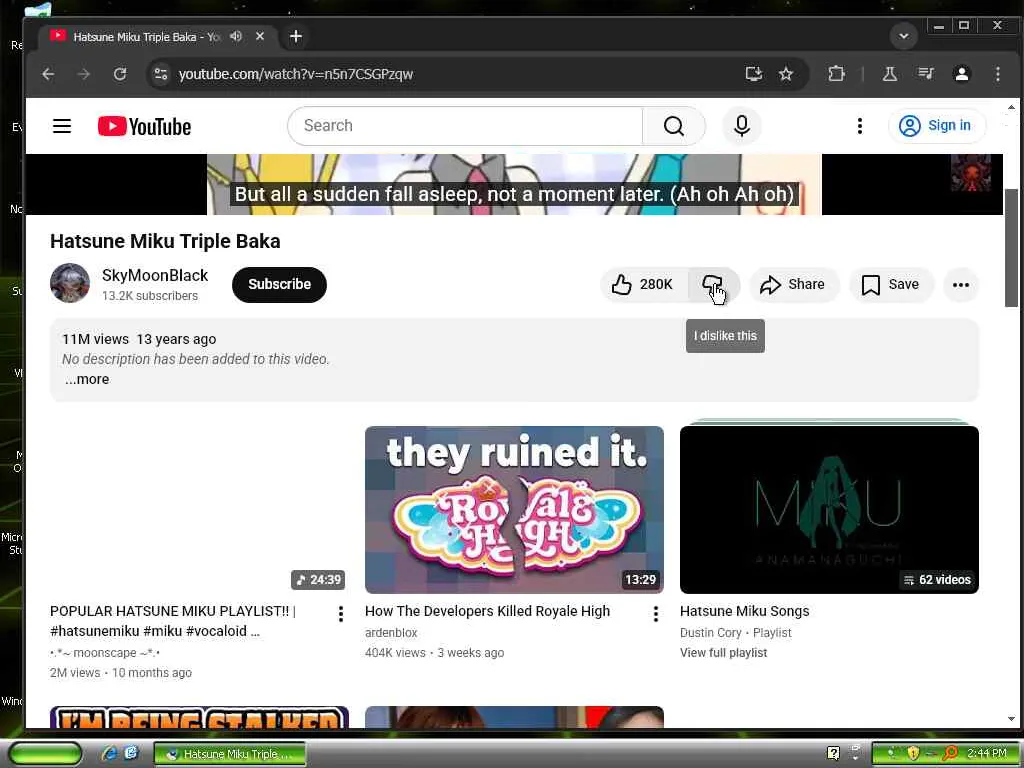Open POPULAR HATSUNE MIKU PLAYLIST video title
The width and height of the screenshot is (1024, 768).
point(173,621)
